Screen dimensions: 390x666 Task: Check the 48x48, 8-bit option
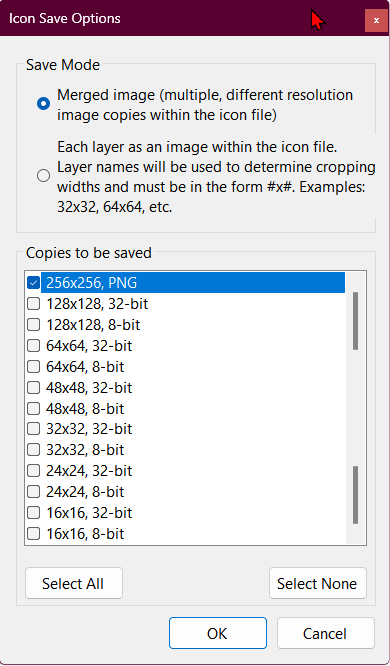pos(33,409)
